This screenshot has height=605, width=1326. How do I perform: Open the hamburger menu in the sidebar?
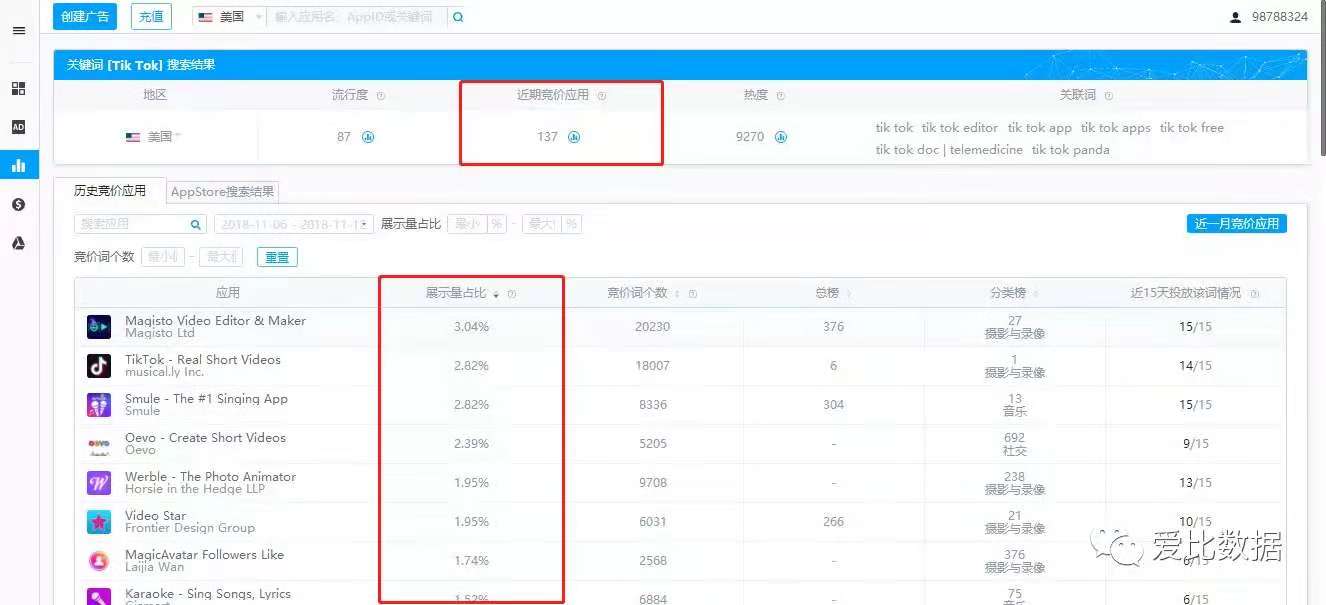pyautogui.click(x=18, y=31)
